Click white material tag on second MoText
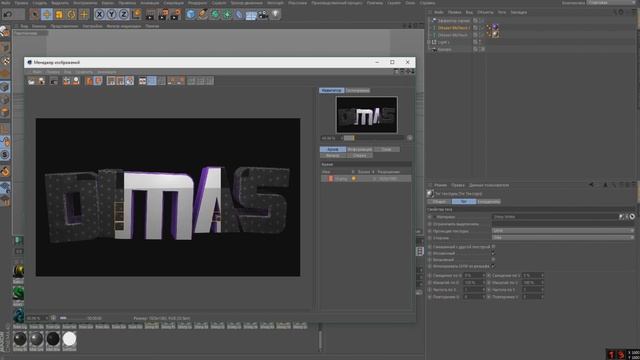The height and width of the screenshot is (360, 640). tap(495, 35)
